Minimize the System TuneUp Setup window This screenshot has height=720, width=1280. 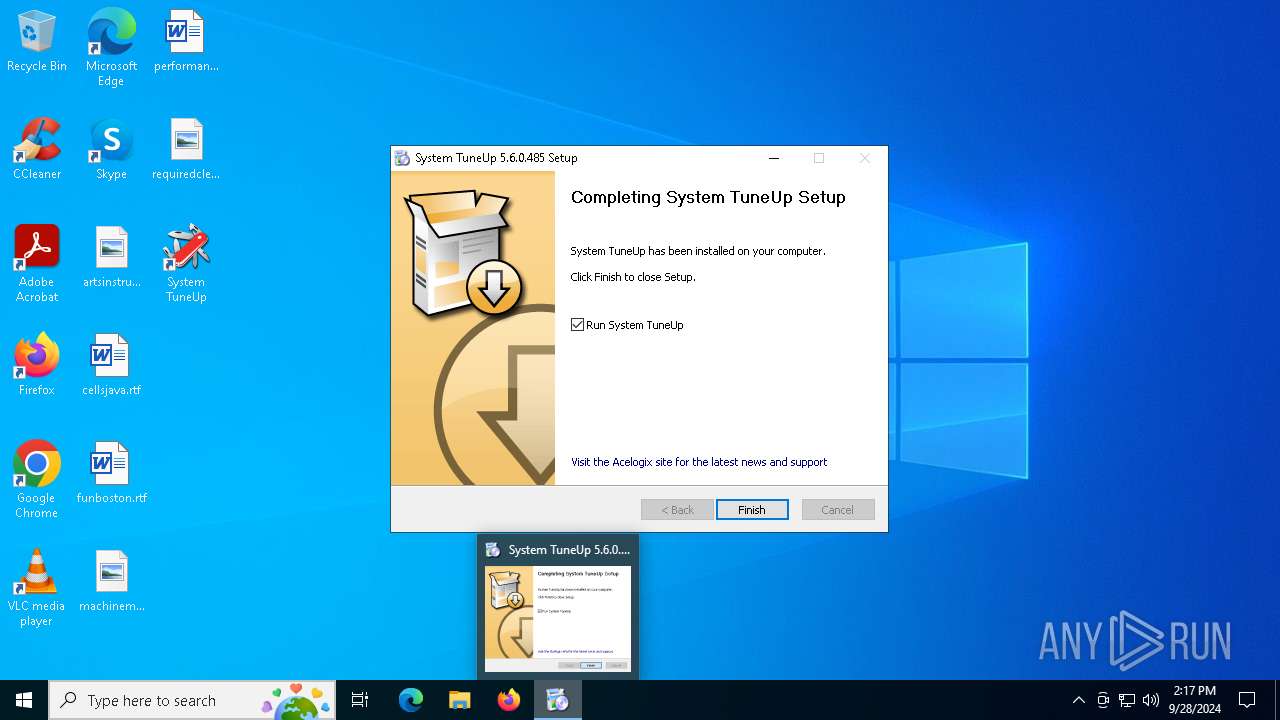click(773, 158)
